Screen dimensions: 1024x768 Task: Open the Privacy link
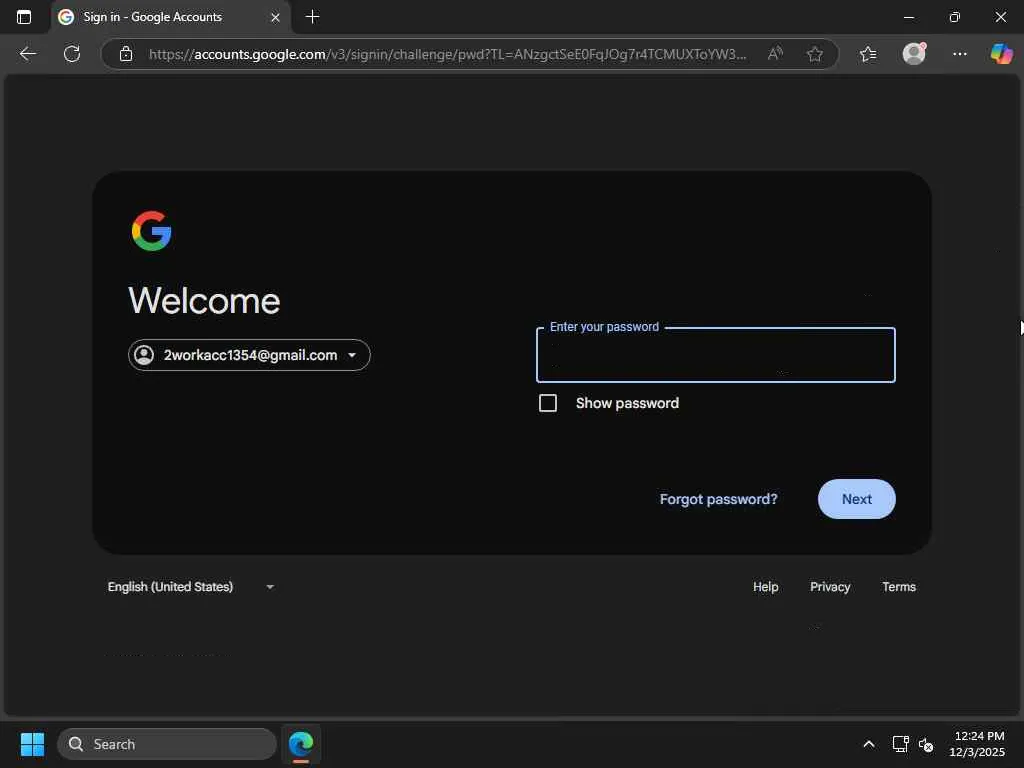point(830,586)
